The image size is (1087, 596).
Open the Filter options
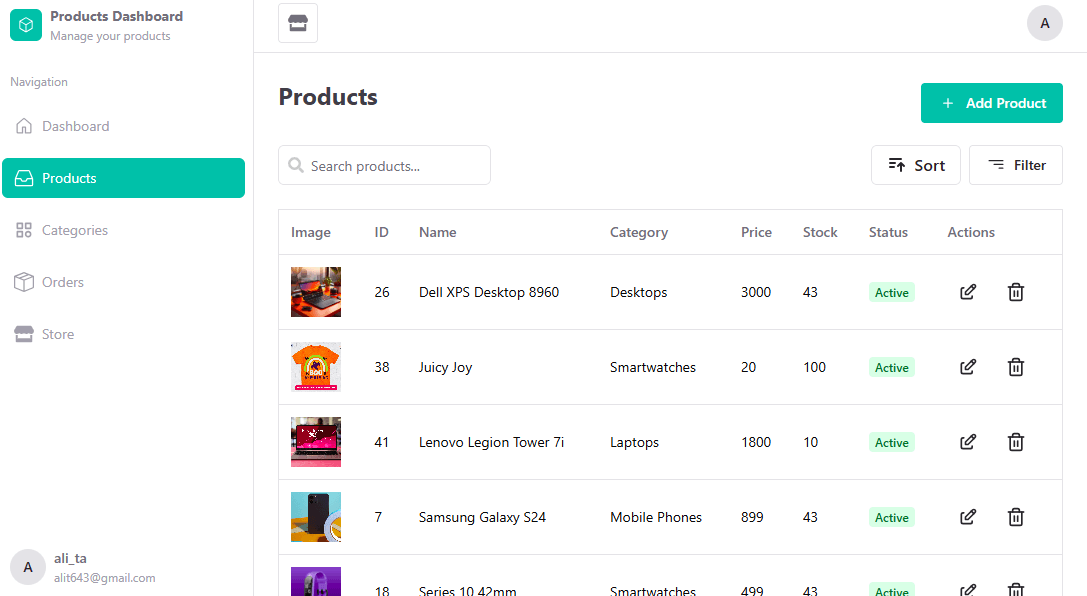[1016, 165]
